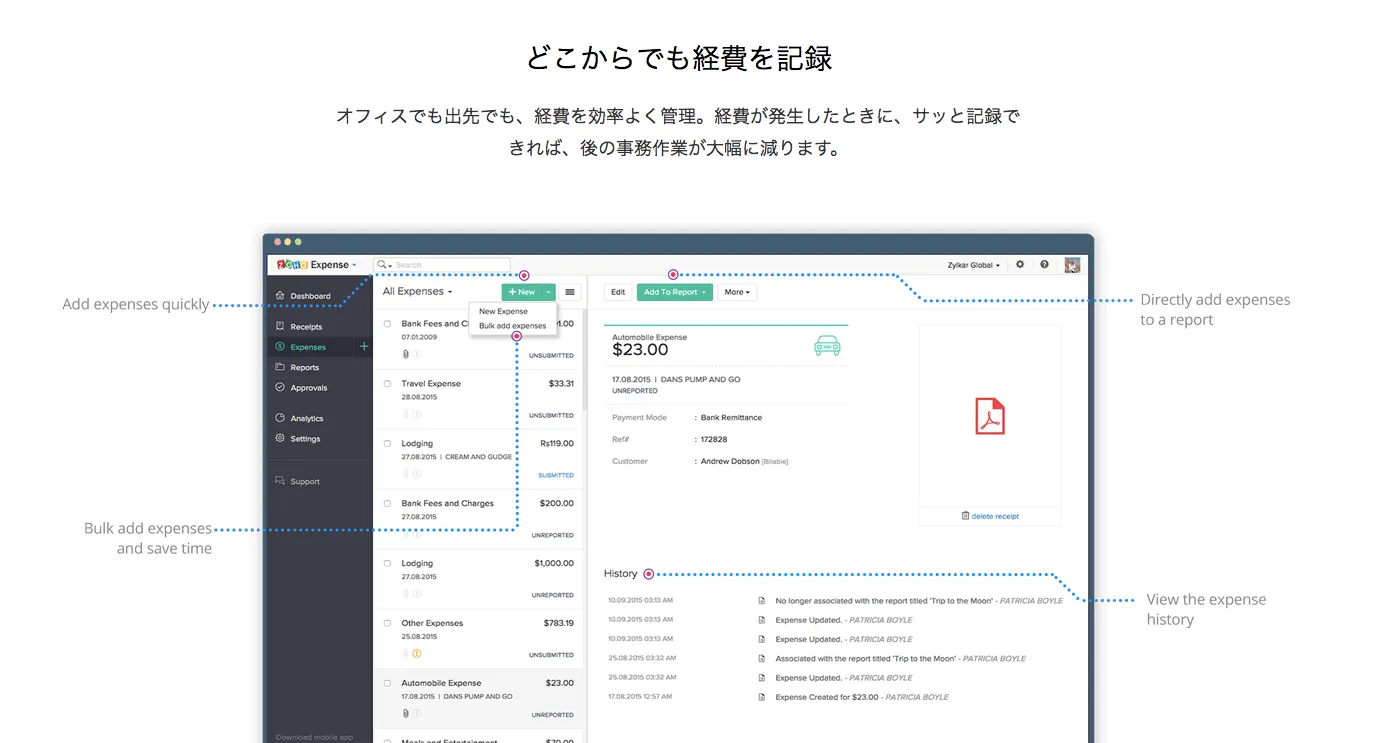
Task: Go to Settings in the sidebar
Action: (x=305, y=439)
